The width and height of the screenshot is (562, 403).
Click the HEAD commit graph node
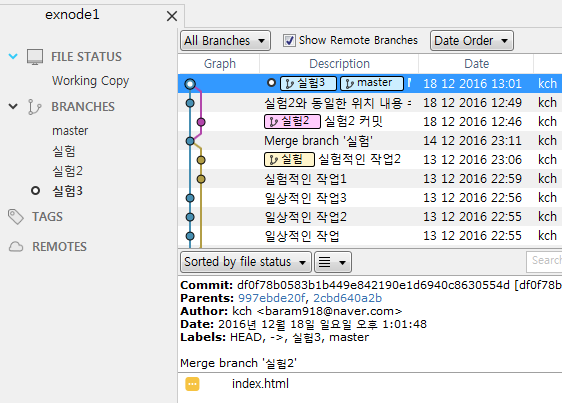pyautogui.click(x=190, y=84)
